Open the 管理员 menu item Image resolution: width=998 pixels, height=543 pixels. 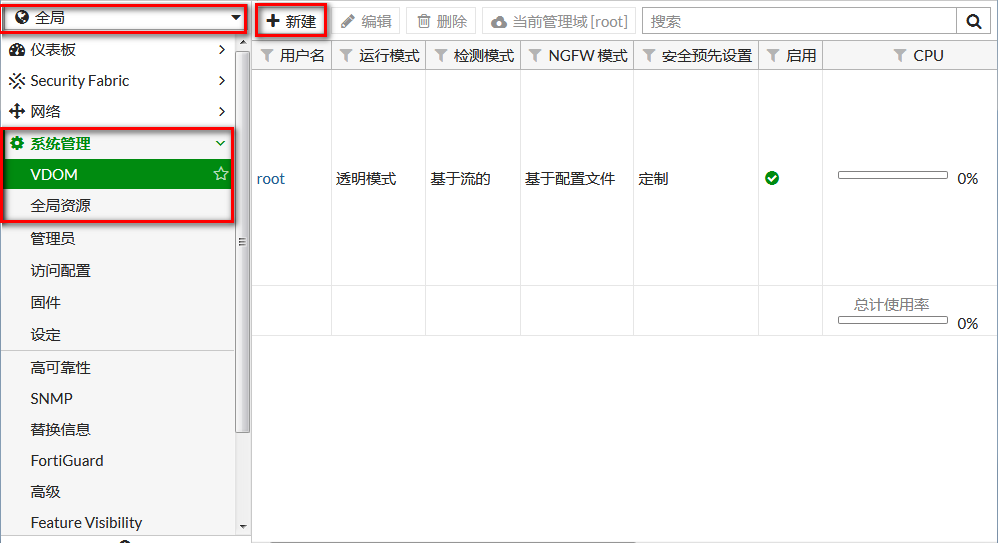[x=53, y=238]
